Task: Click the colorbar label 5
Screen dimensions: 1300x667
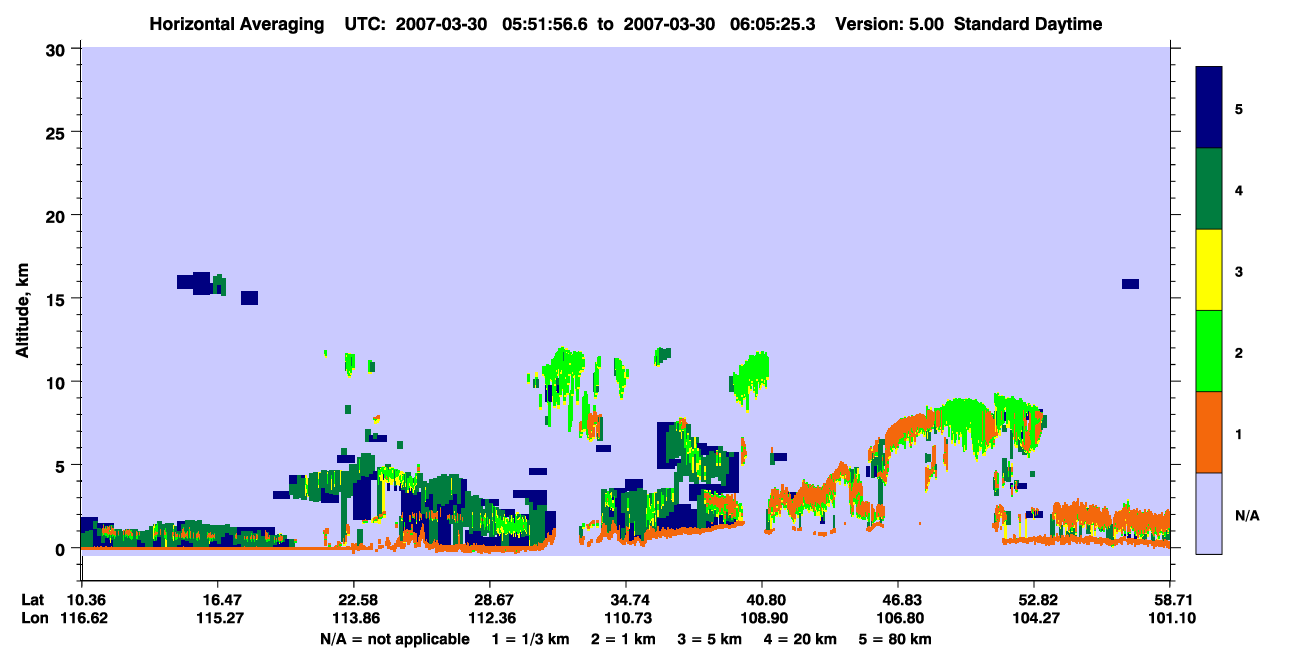Action: pos(1238,109)
